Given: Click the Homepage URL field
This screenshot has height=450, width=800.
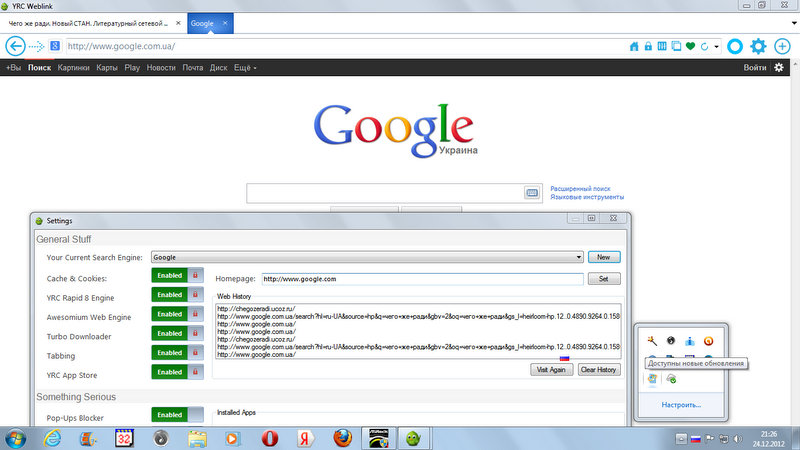Looking at the screenshot, I should [422, 279].
